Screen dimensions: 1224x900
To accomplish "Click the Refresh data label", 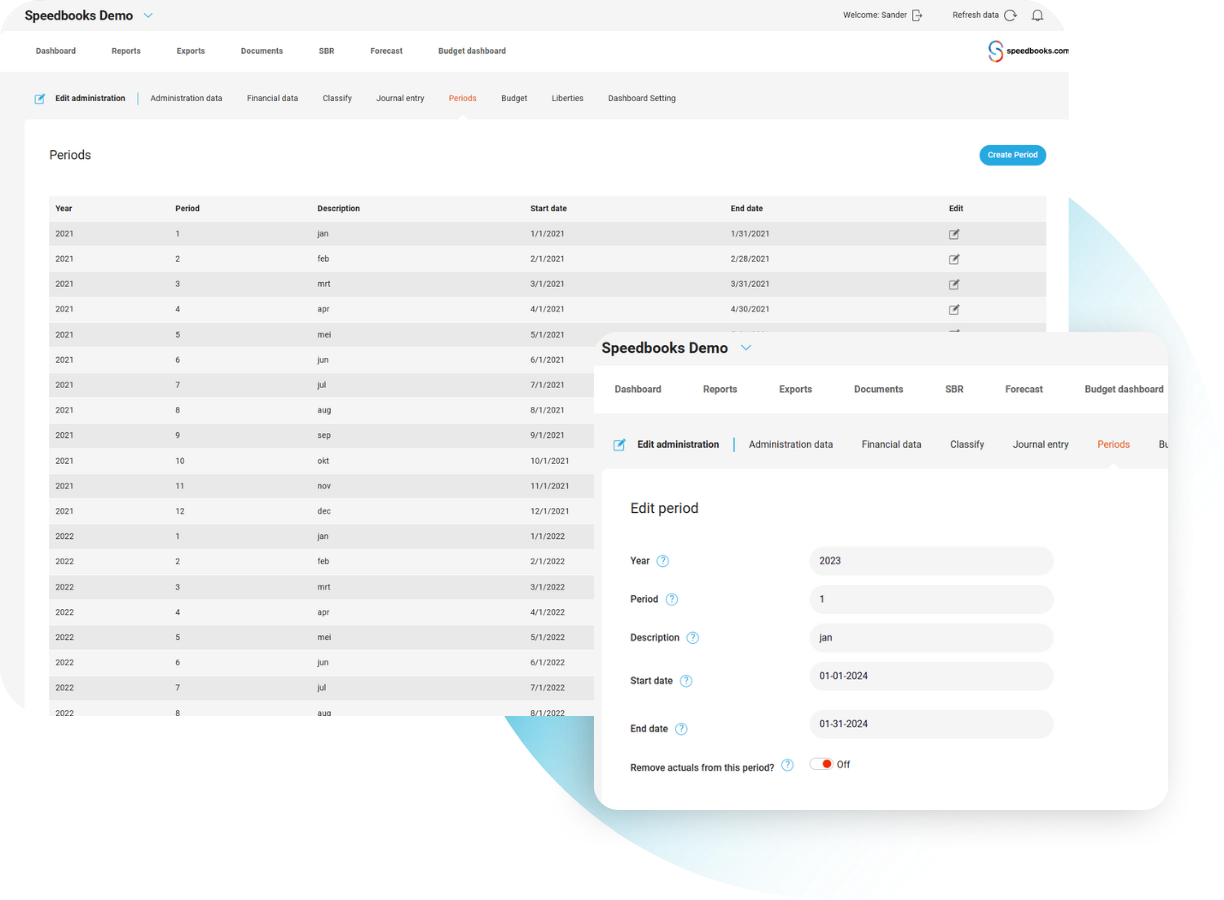I will pos(975,15).
